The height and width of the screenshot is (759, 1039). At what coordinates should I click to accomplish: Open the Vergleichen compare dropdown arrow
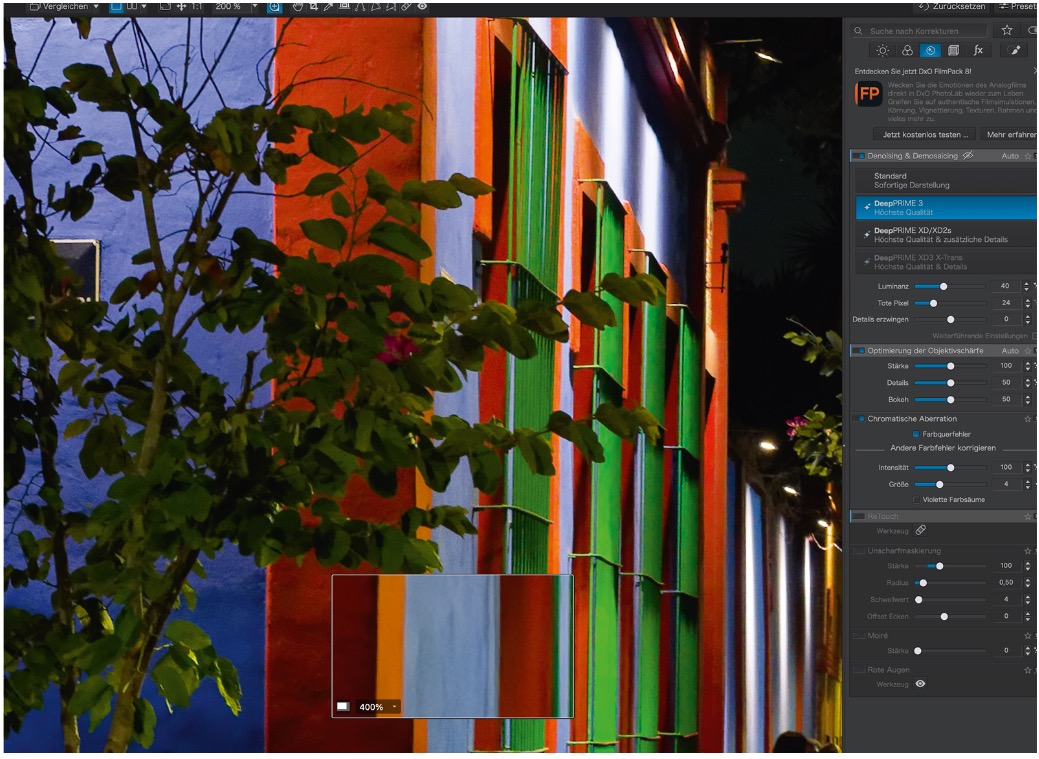[x=96, y=7]
